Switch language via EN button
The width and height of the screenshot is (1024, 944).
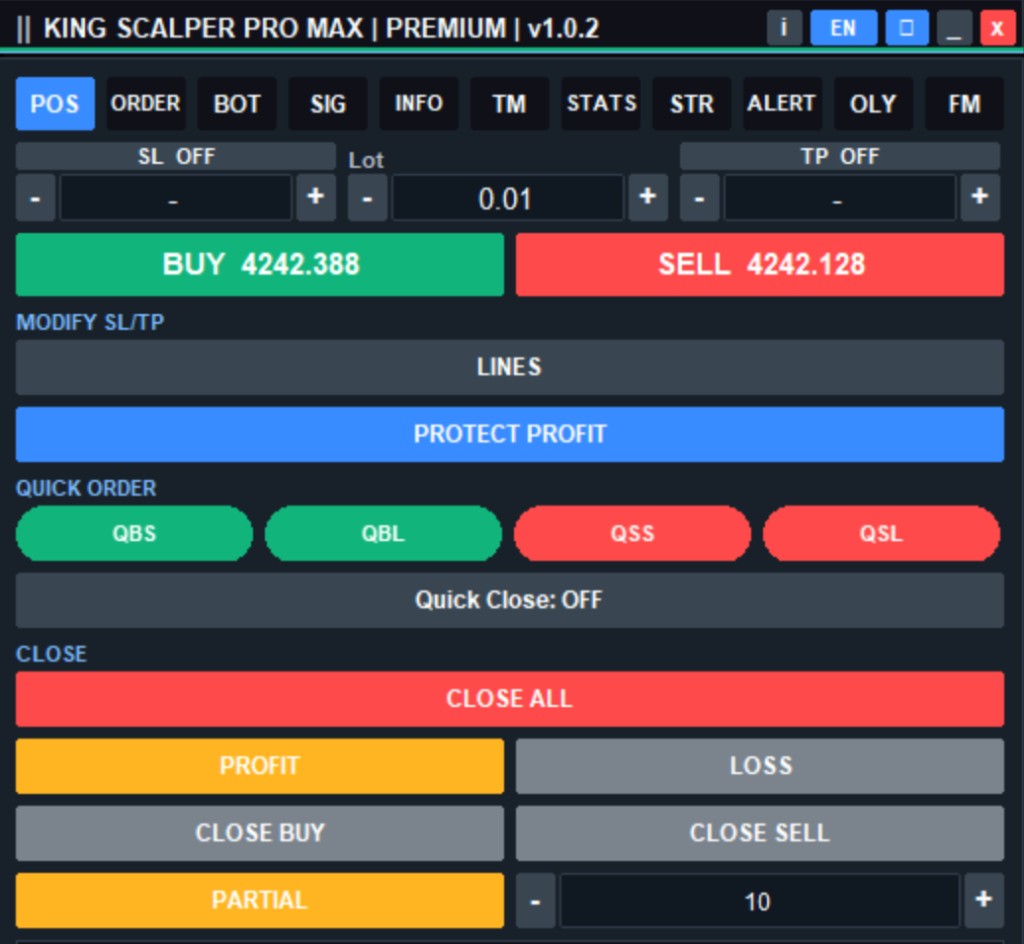843,28
